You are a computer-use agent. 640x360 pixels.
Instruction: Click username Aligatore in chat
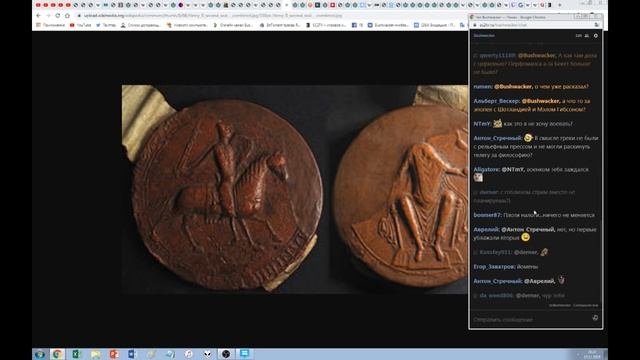click(x=486, y=169)
